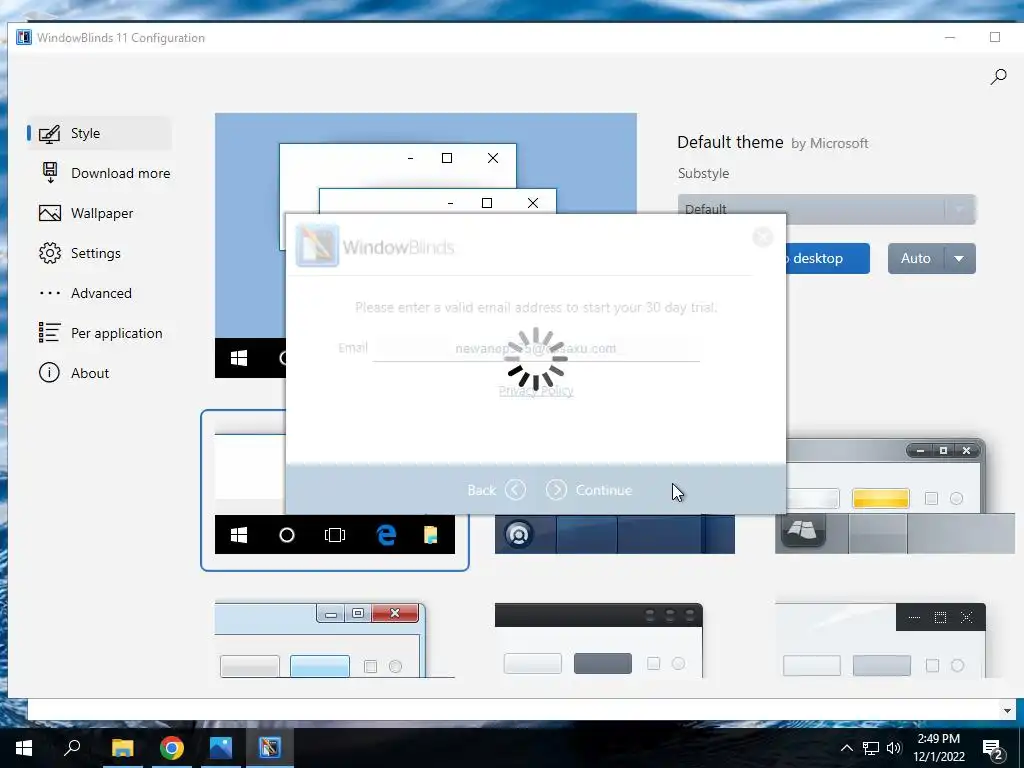Click the Wallpaper picture icon

[50, 213]
